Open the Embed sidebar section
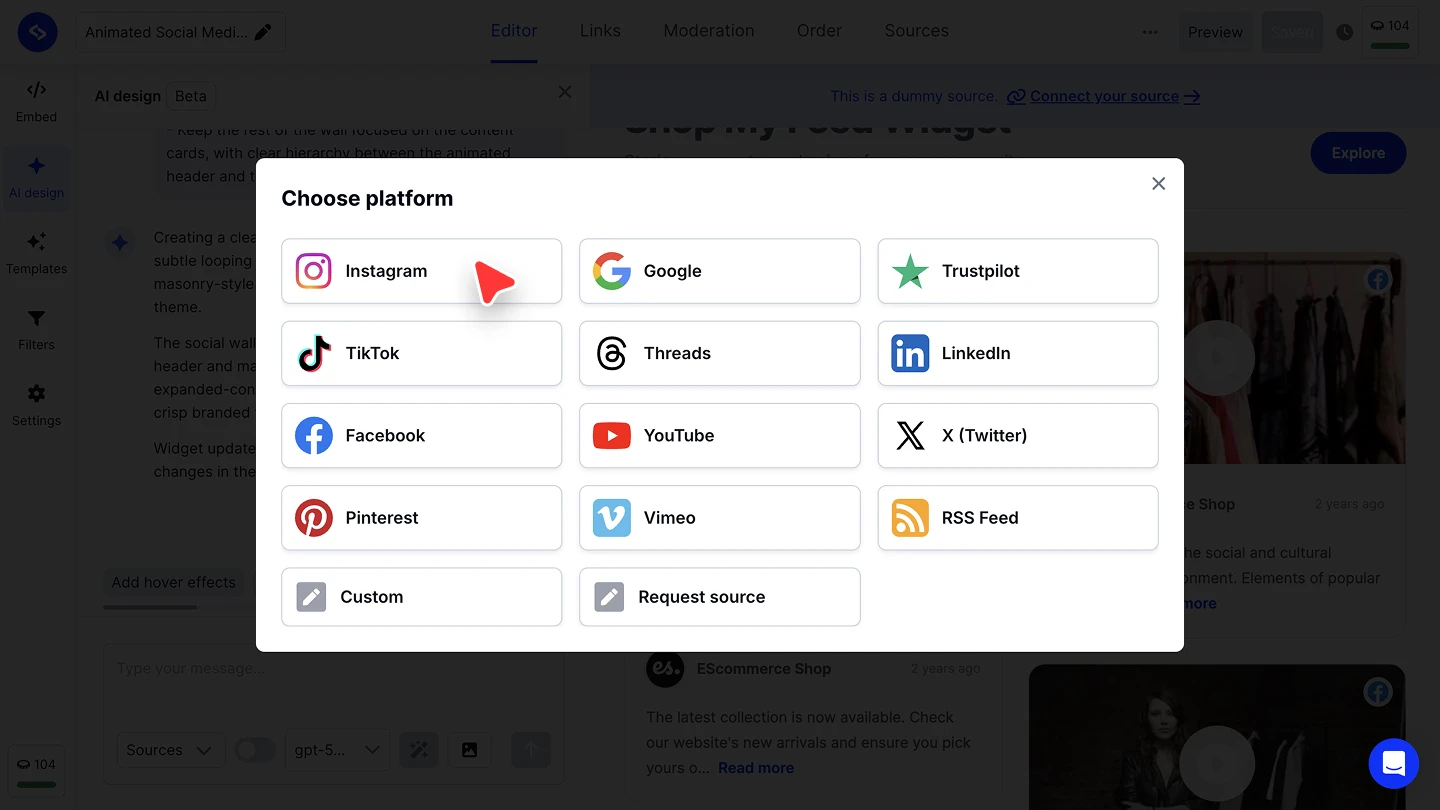Viewport: 1440px width, 810px height. point(36,101)
